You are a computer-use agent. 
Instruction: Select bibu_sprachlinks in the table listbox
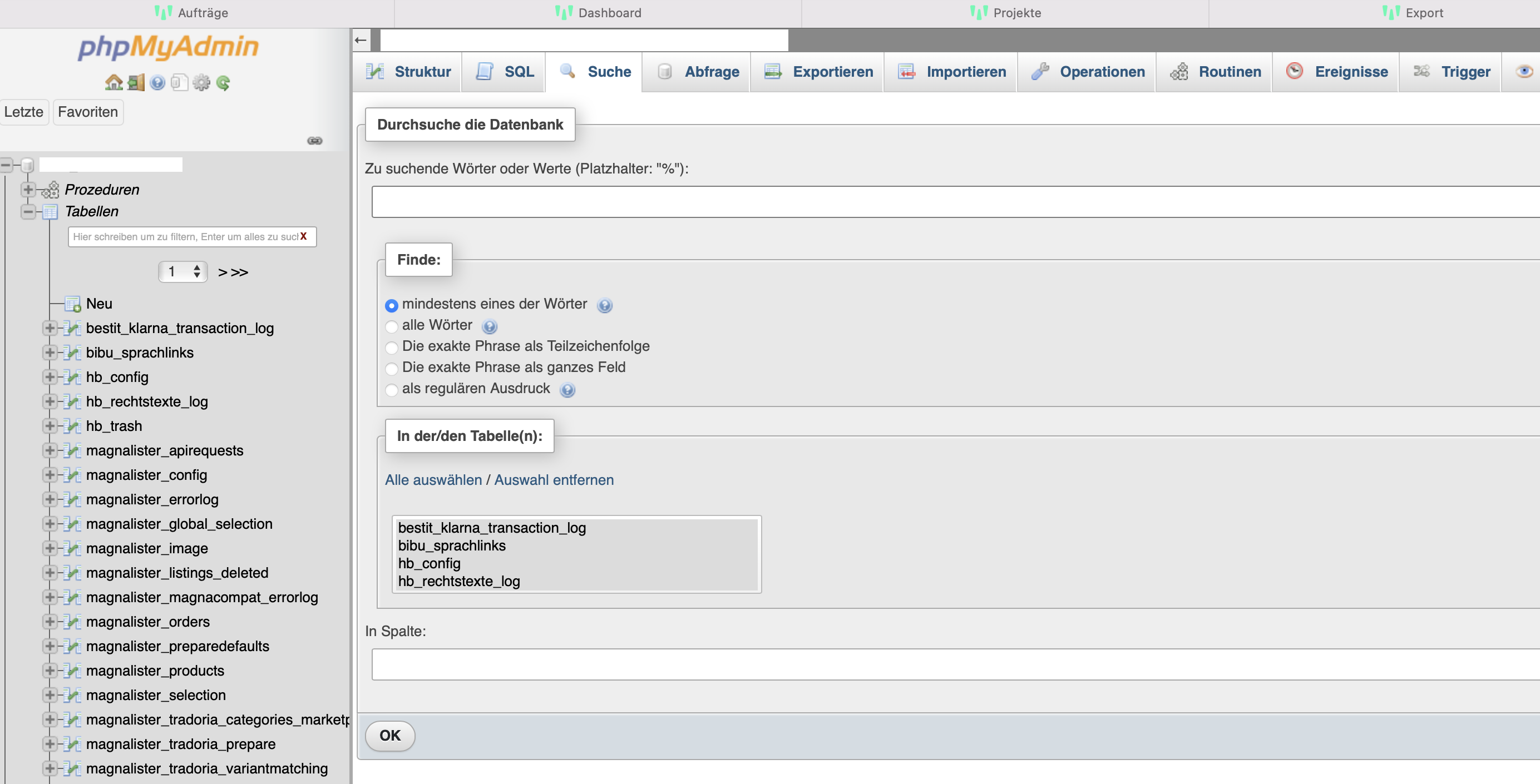pos(577,545)
